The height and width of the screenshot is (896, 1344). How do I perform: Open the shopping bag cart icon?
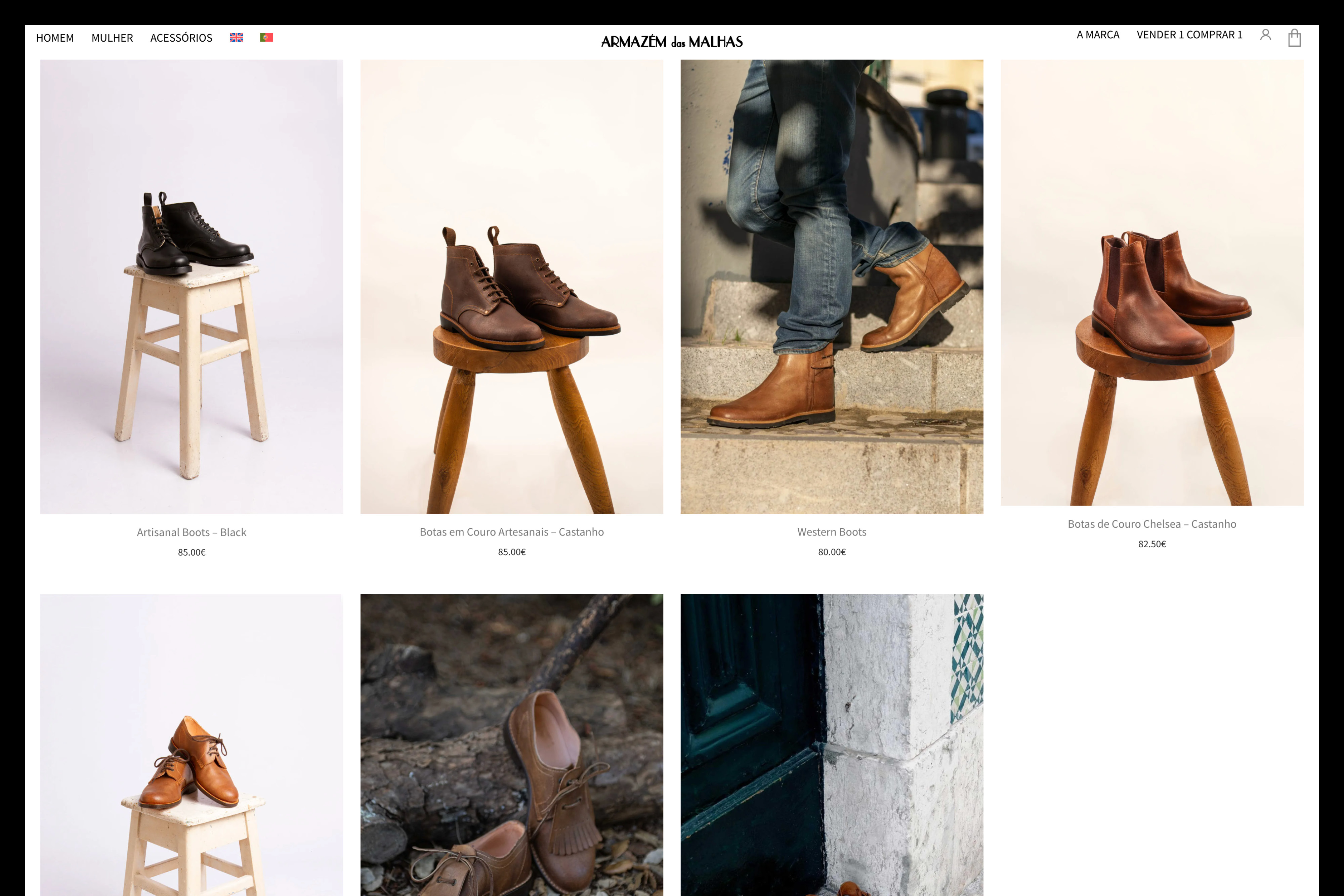coord(1294,38)
